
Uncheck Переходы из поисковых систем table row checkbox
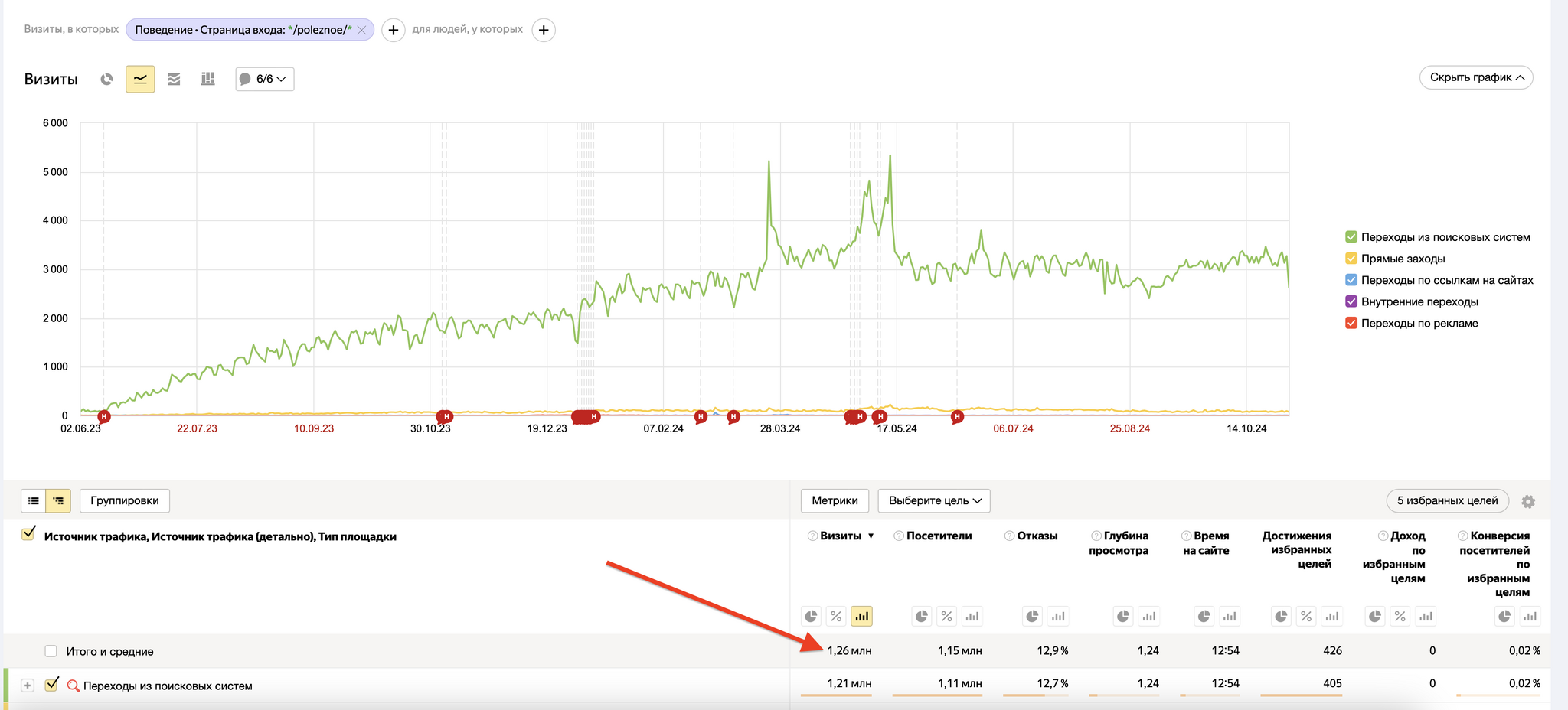(51, 685)
